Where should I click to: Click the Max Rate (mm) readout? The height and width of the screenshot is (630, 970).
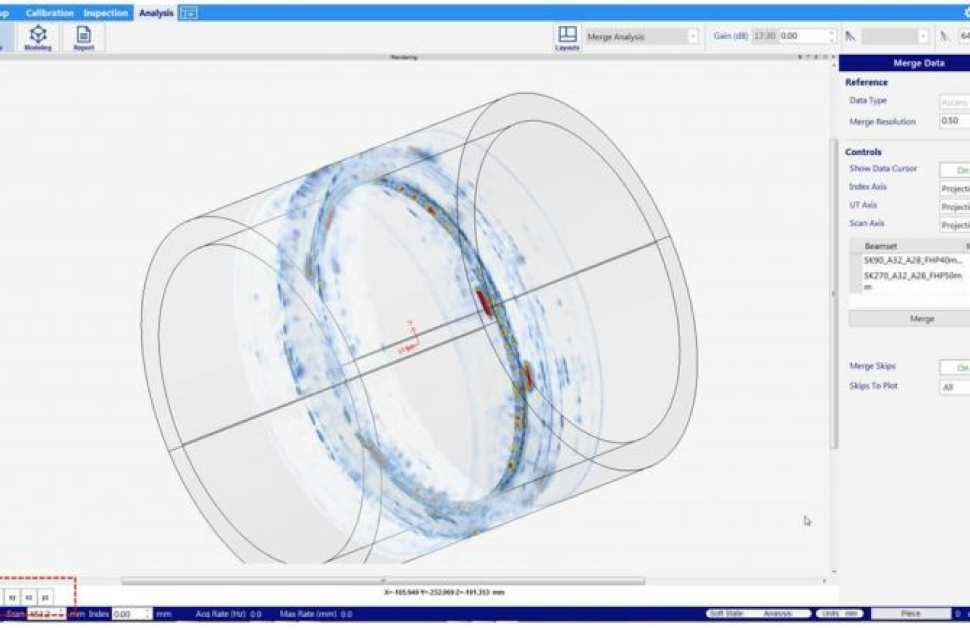tap(316, 614)
